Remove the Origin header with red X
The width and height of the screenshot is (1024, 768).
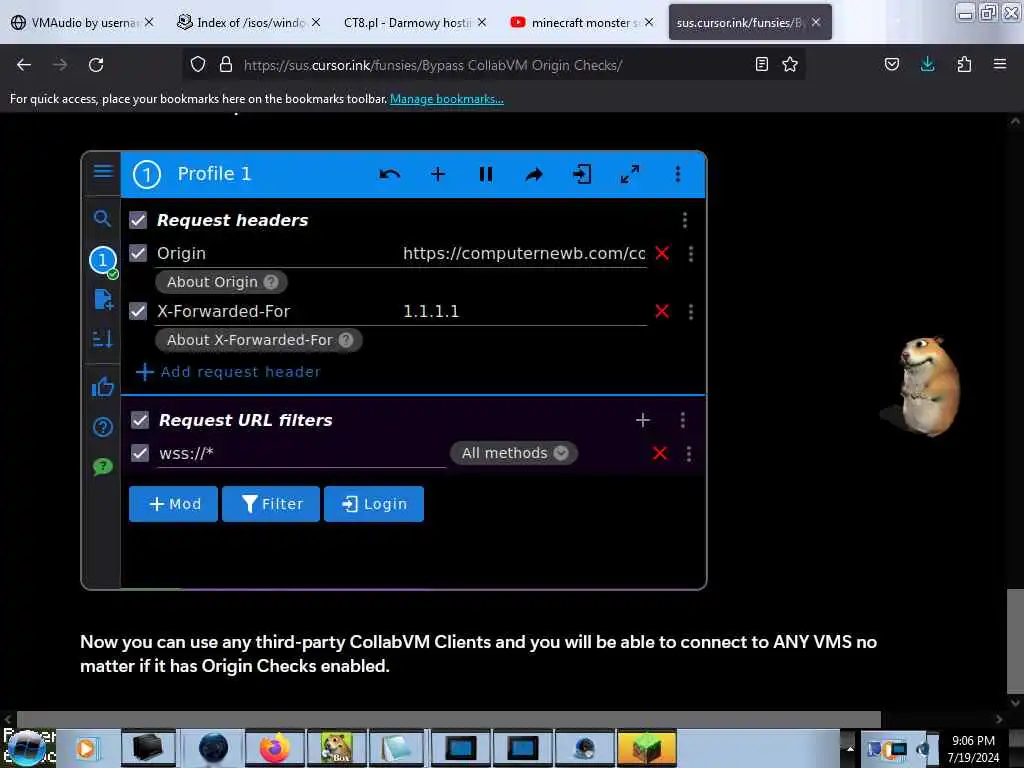(662, 253)
